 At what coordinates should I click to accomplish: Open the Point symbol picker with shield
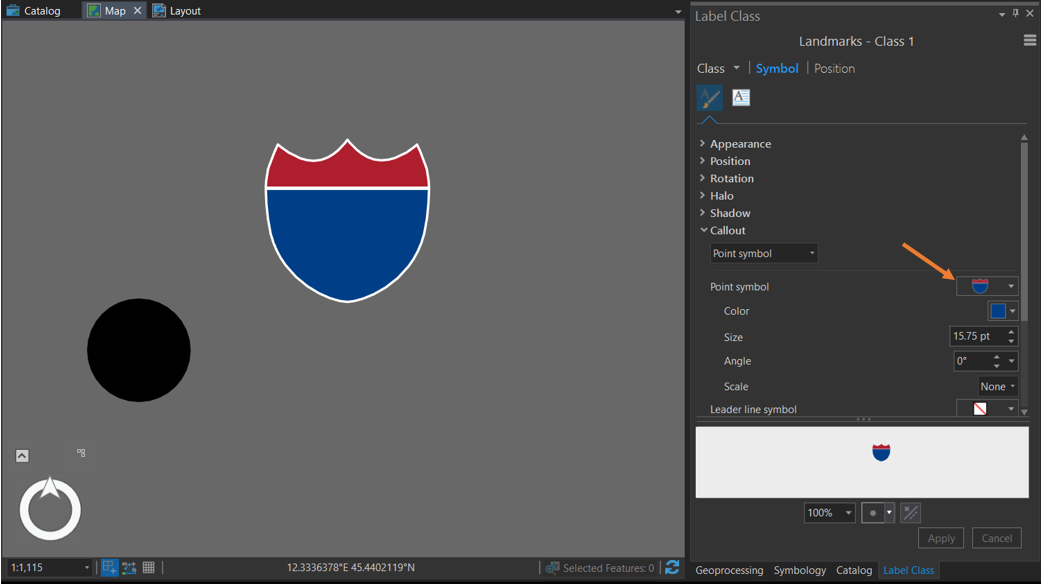pos(987,286)
